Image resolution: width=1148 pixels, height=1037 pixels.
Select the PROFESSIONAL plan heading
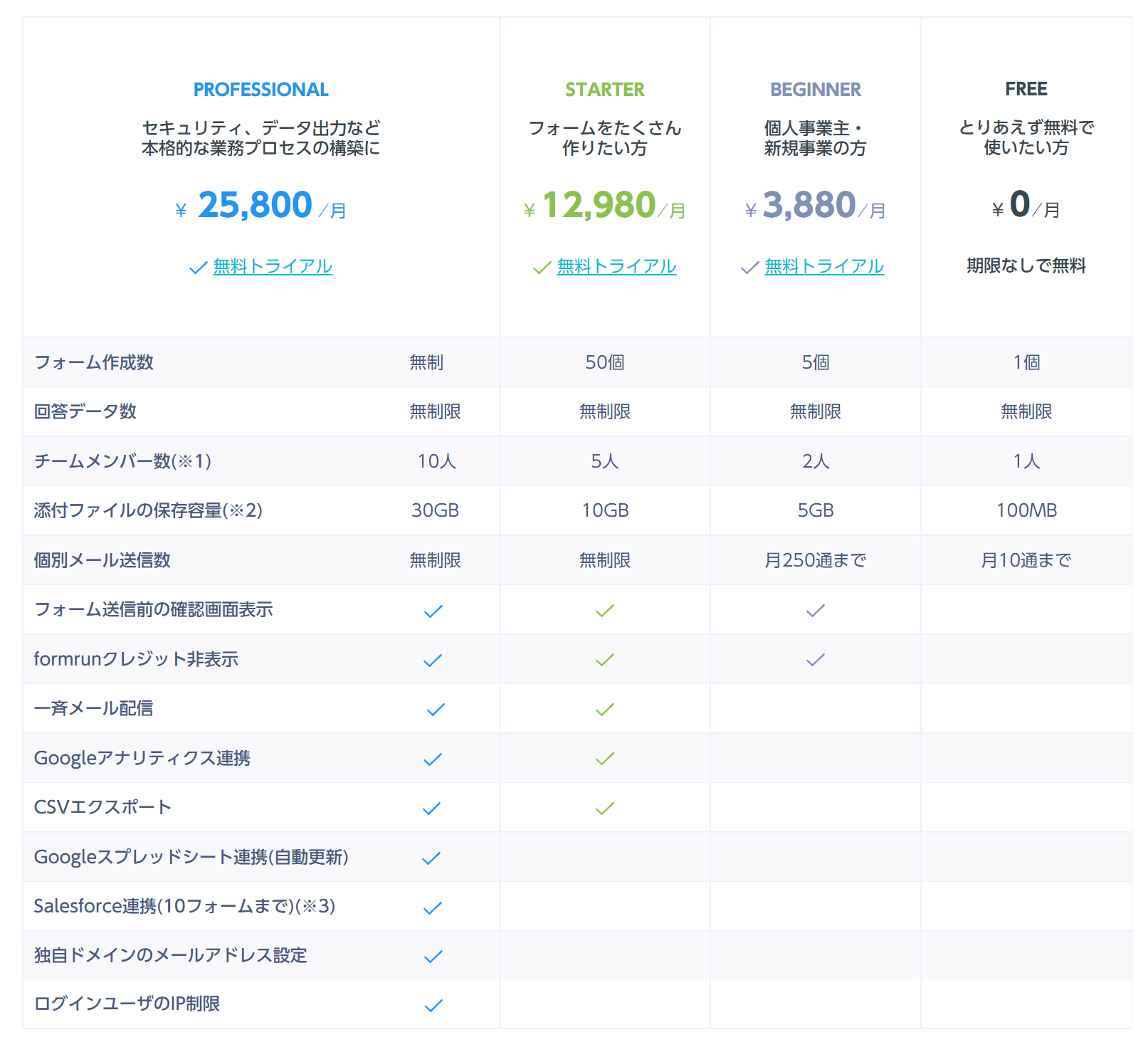click(260, 90)
